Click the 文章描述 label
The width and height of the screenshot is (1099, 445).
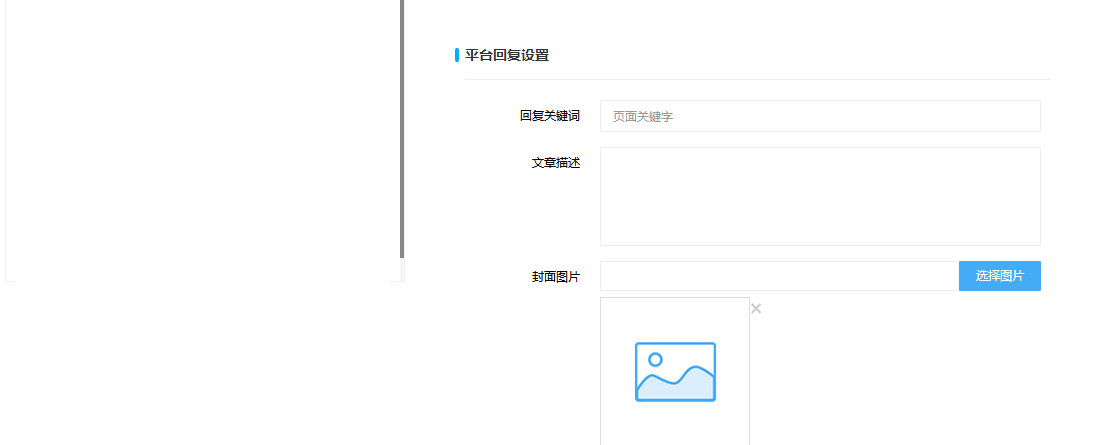(556, 163)
